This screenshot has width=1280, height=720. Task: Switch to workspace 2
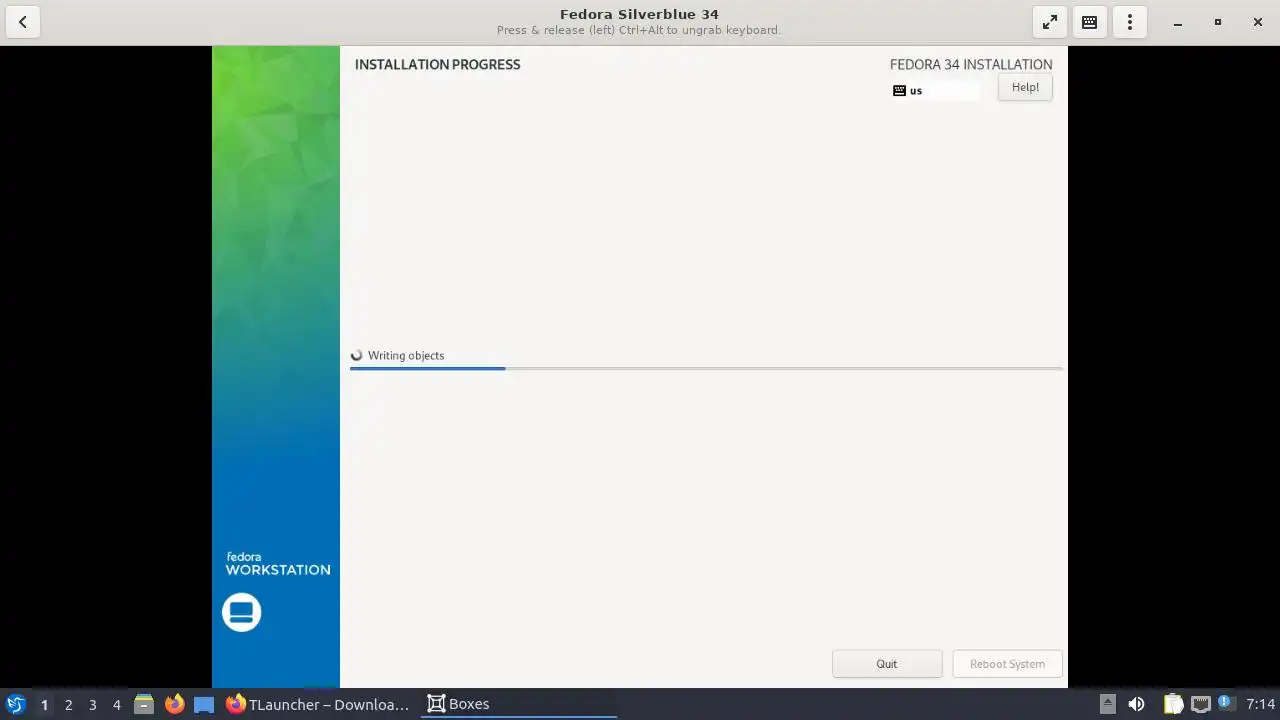[x=68, y=704]
